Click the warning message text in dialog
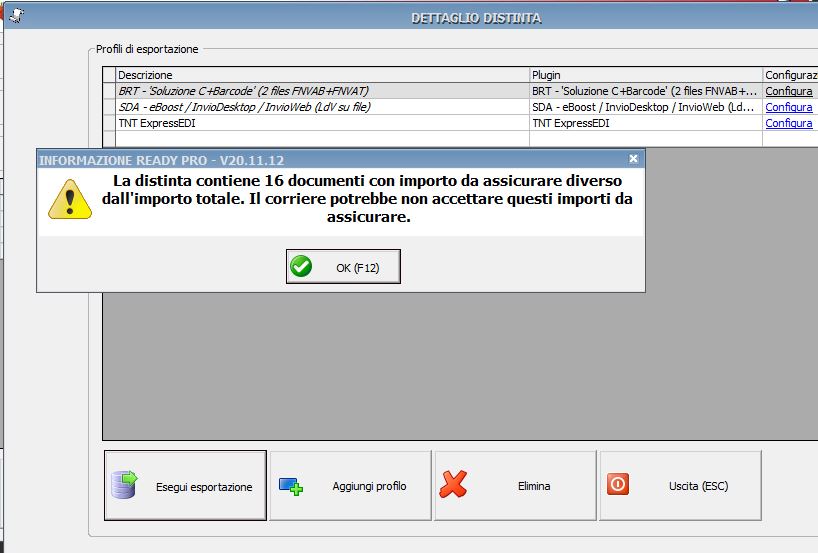This screenshot has height=553, width=818. (x=367, y=199)
